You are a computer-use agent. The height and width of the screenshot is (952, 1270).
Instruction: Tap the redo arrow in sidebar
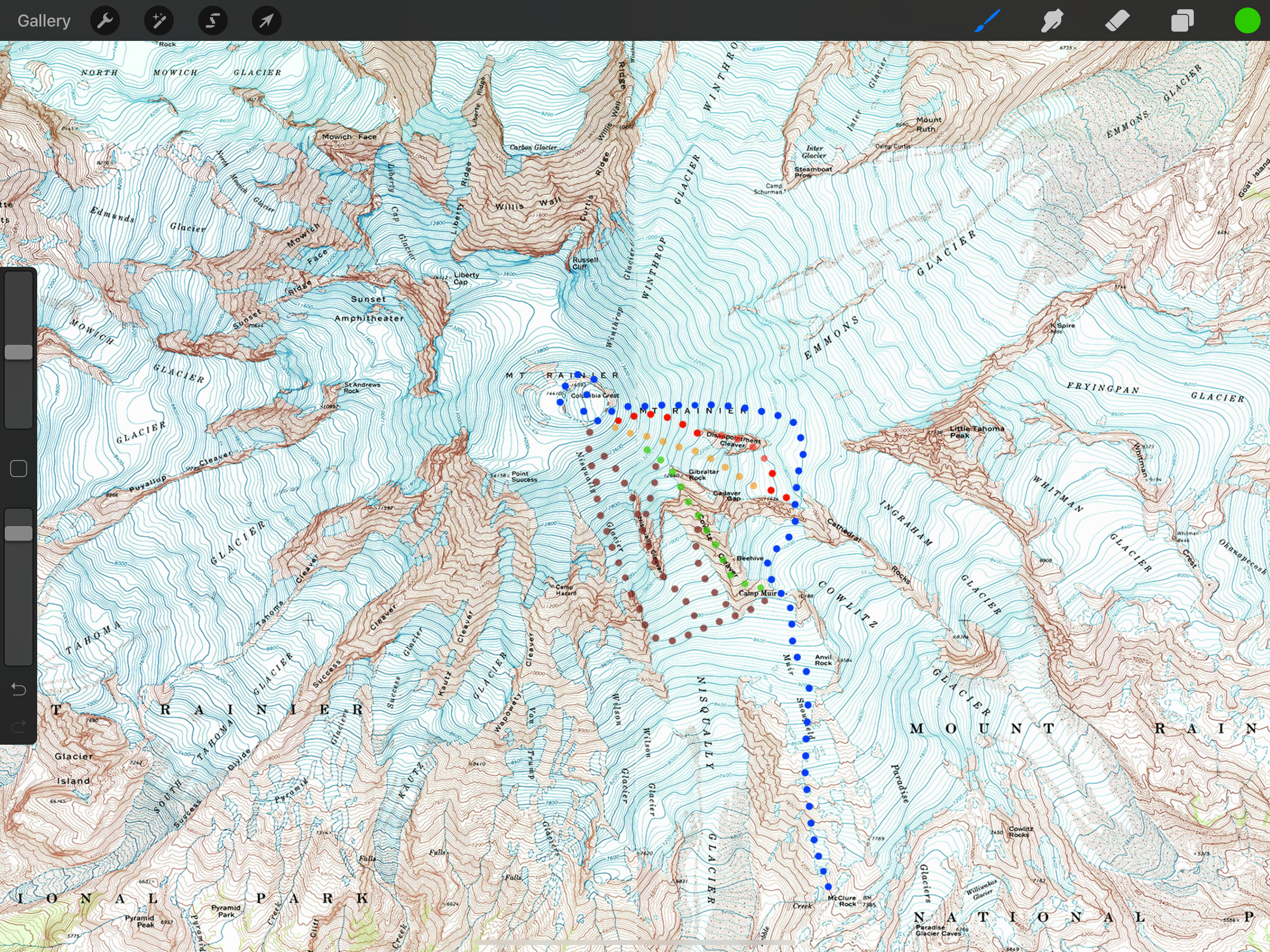click(19, 727)
